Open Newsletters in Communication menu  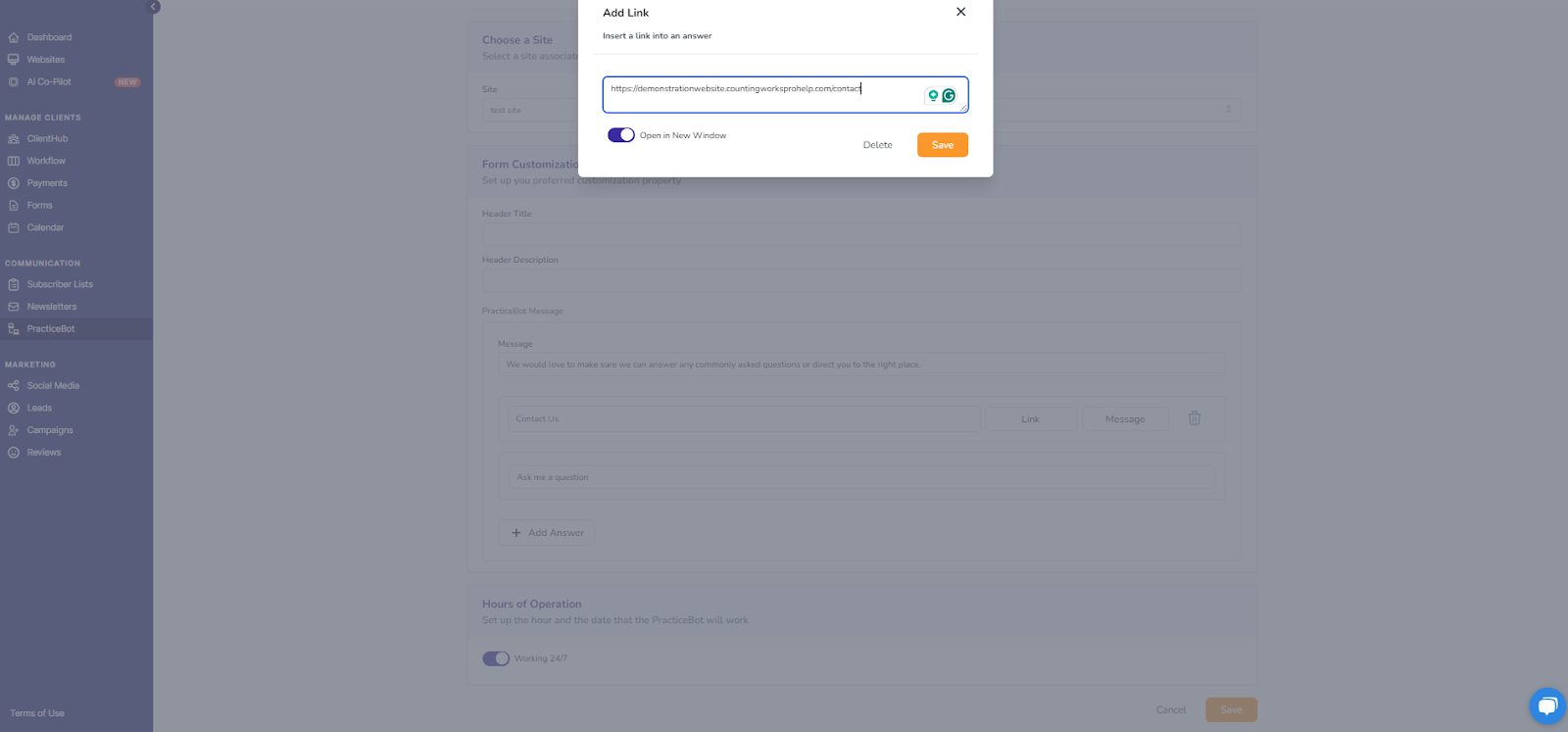click(x=52, y=307)
